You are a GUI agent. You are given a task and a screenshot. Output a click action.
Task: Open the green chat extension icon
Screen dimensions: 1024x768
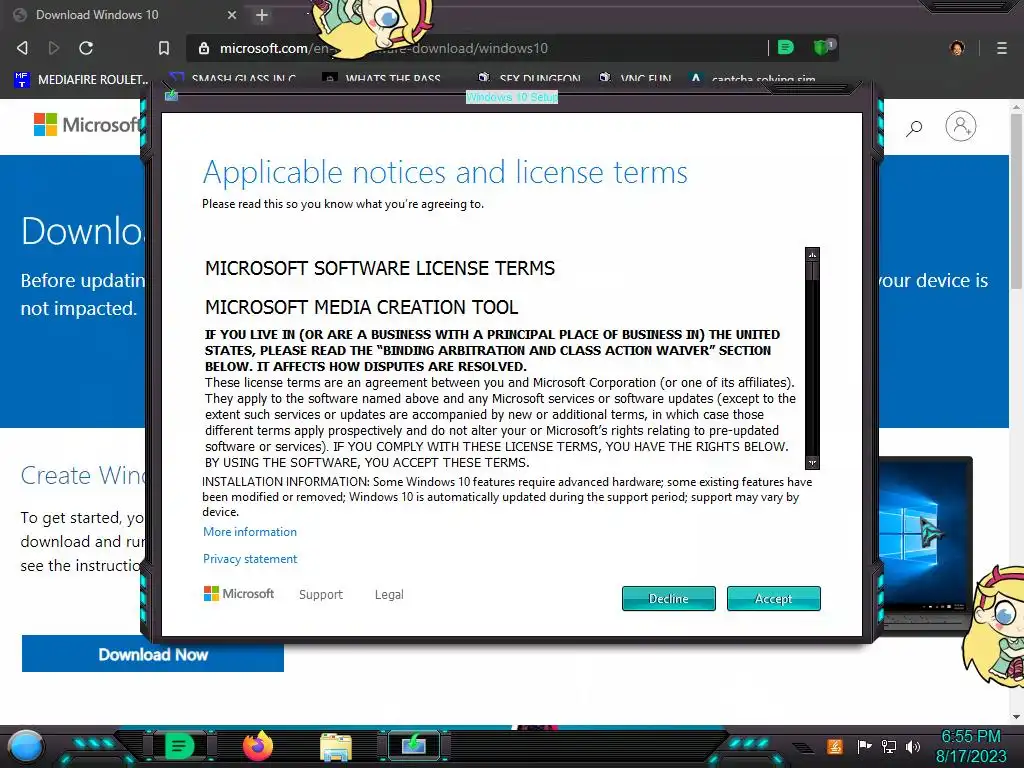pyautogui.click(x=786, y=47)
